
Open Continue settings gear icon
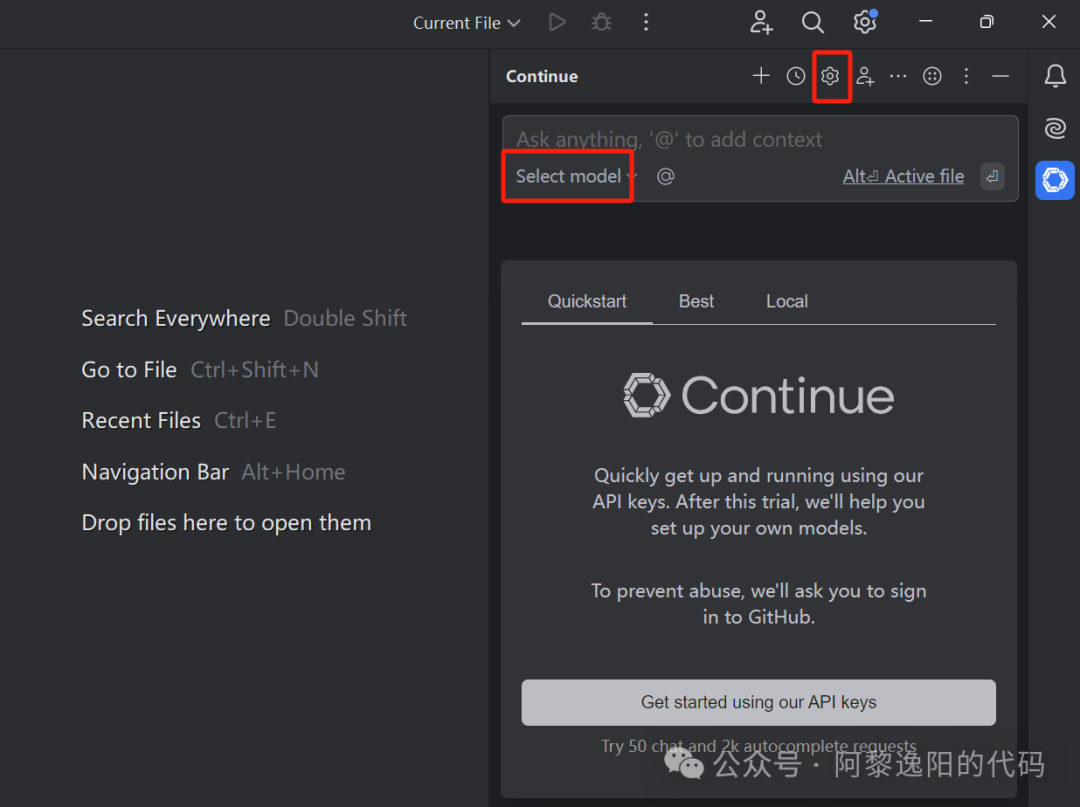point(830,76)
